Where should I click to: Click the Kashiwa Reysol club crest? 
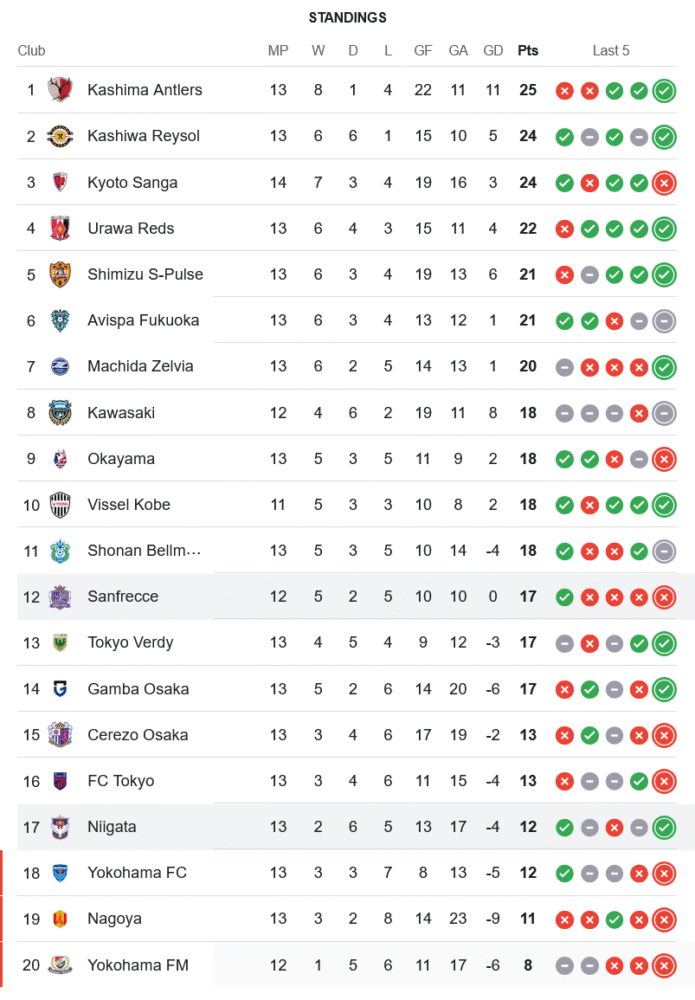60,136
